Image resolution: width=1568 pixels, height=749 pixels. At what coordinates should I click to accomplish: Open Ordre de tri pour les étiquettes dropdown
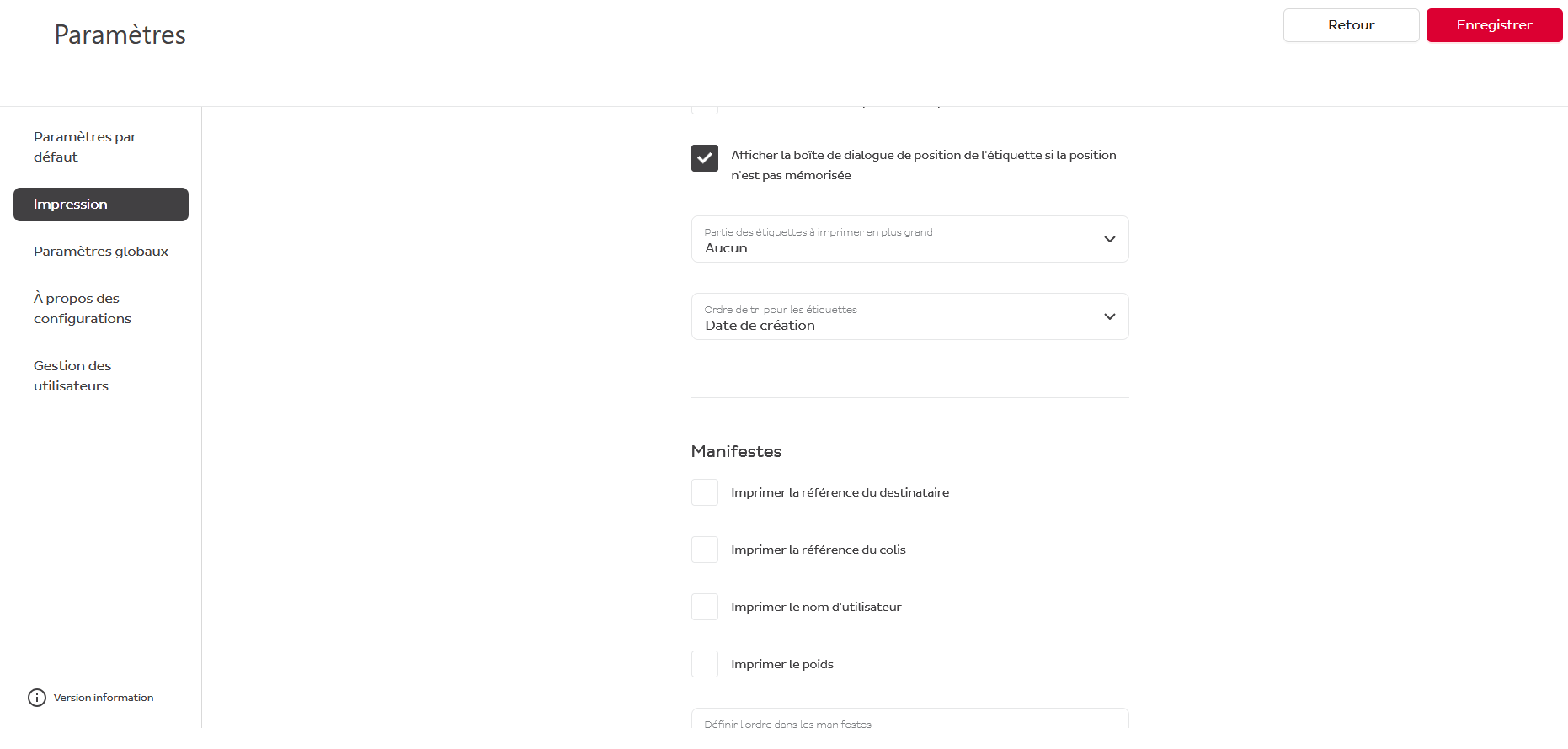(909, 316)
